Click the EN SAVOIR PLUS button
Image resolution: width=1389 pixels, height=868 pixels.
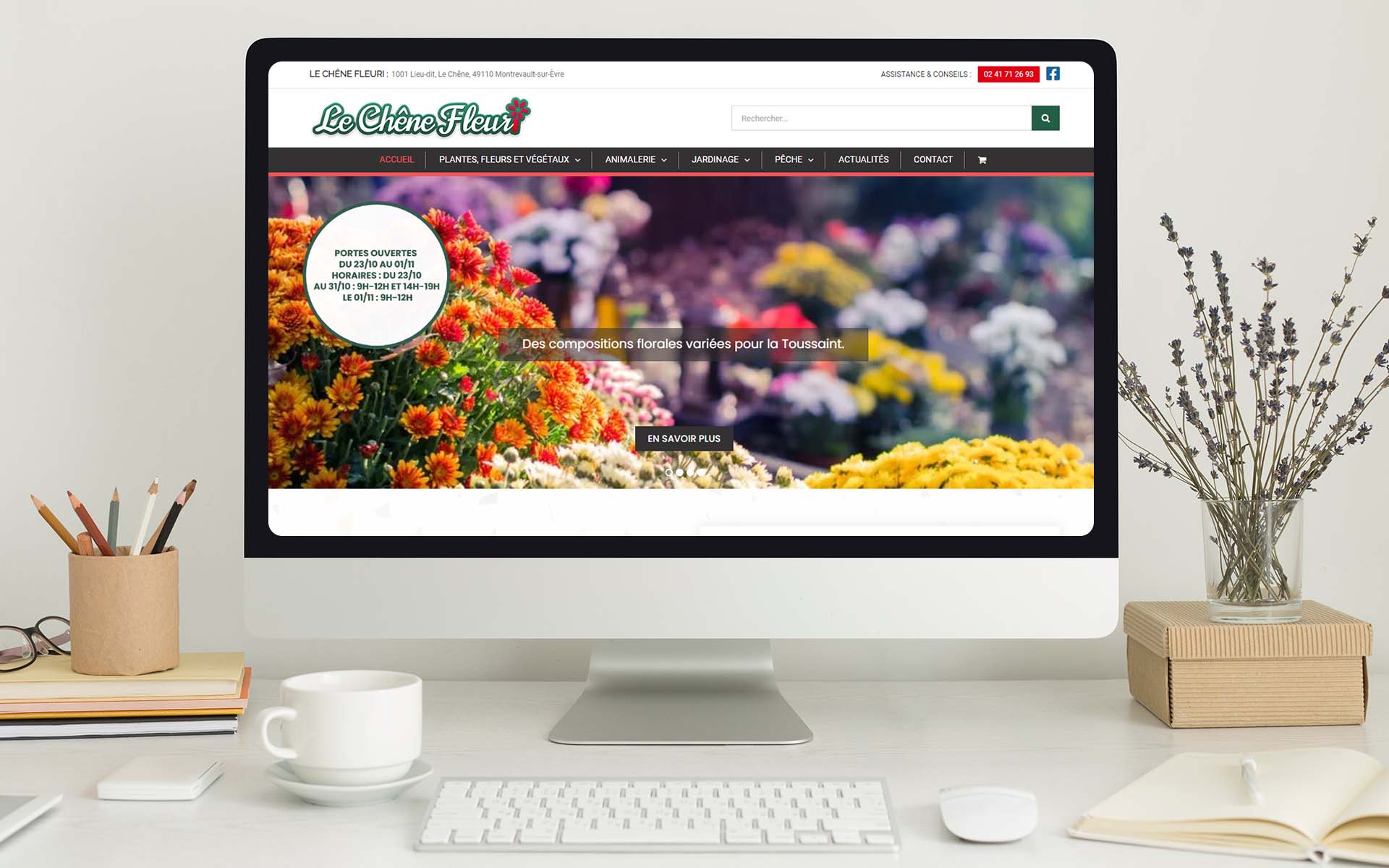(682, 438)
